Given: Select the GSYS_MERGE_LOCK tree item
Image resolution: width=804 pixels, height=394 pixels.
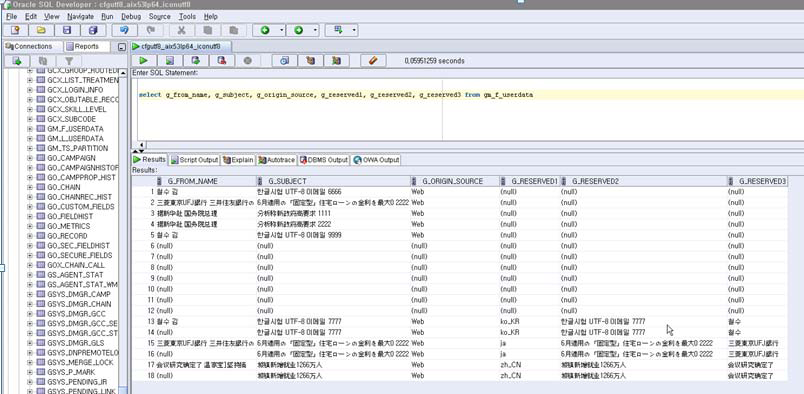Looking at the screenshot, I should 80,362.
